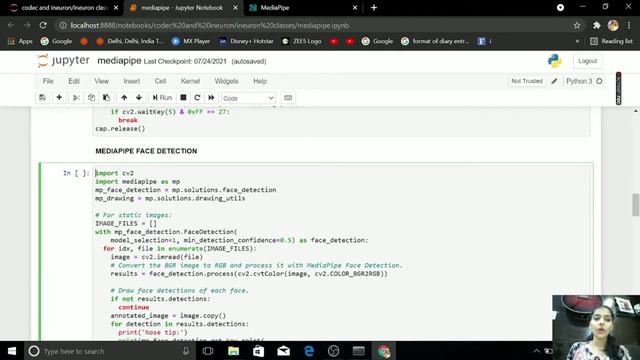Click the kernel status circle indicator
This screenshot has width=640, height=360.
coord(599,81)
